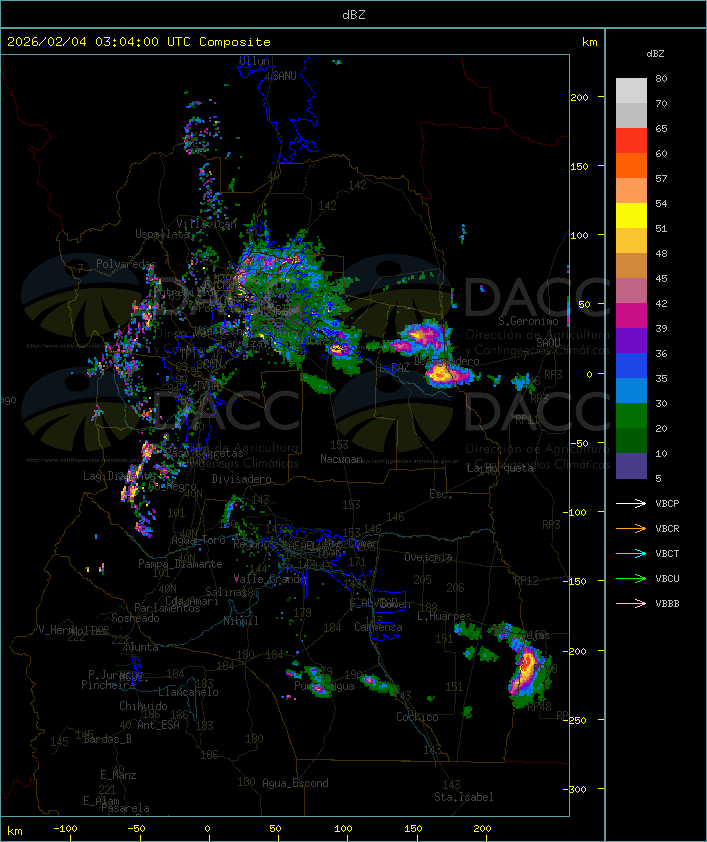Screen dimensions: 707x842
Task: Click the Pampa_Diamante map label
Action: click(x=180, y=564)
